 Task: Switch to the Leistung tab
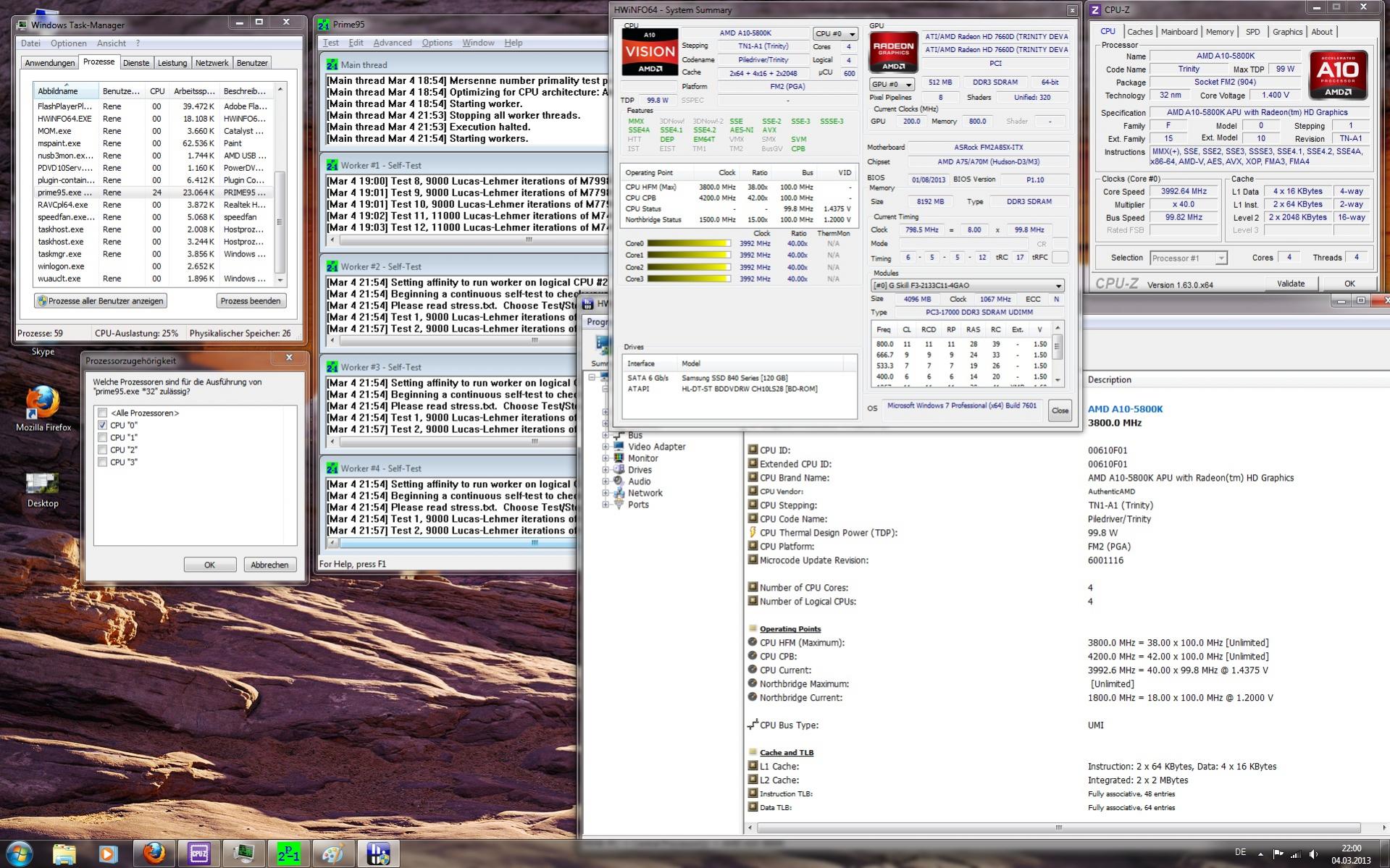pos(172,63)
